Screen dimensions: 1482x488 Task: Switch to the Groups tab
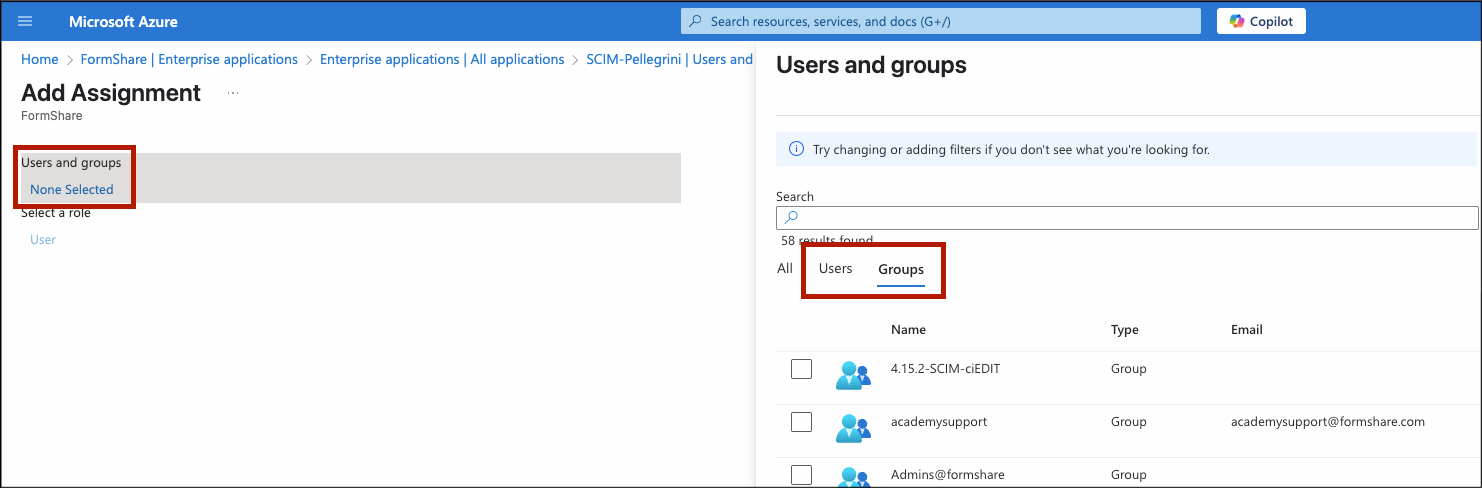click(901, 270)
